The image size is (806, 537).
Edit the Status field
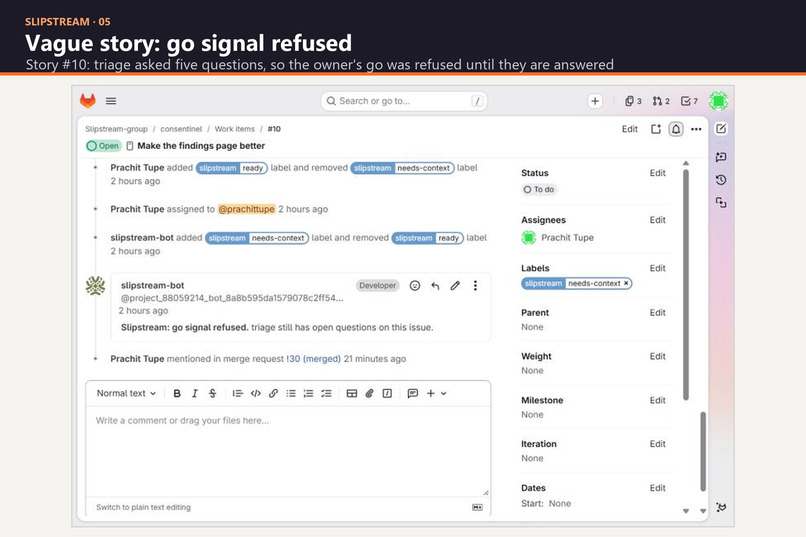coord(657,173)
